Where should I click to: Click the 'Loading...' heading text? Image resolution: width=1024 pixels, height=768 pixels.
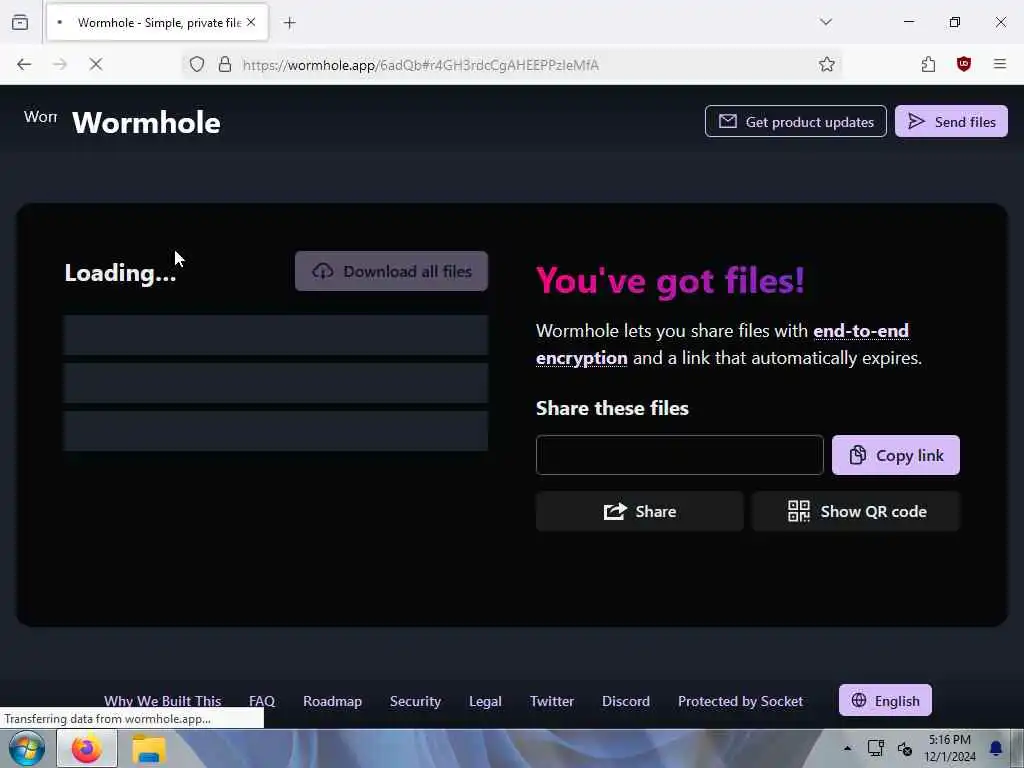click(120, 272)
